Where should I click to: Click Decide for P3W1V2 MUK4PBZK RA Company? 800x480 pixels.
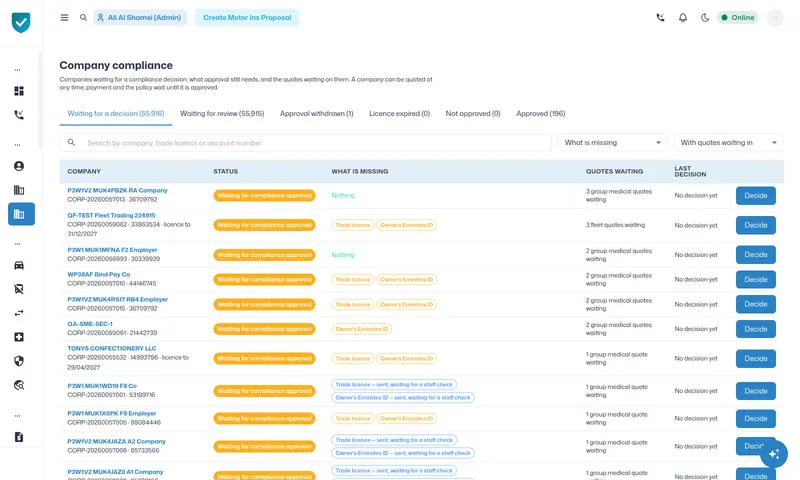coord(756,195)
